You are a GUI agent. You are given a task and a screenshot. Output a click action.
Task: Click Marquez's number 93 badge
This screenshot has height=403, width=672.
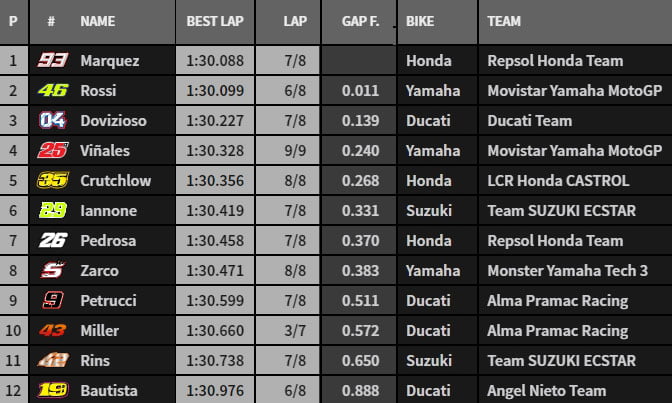tap(51, 60)
